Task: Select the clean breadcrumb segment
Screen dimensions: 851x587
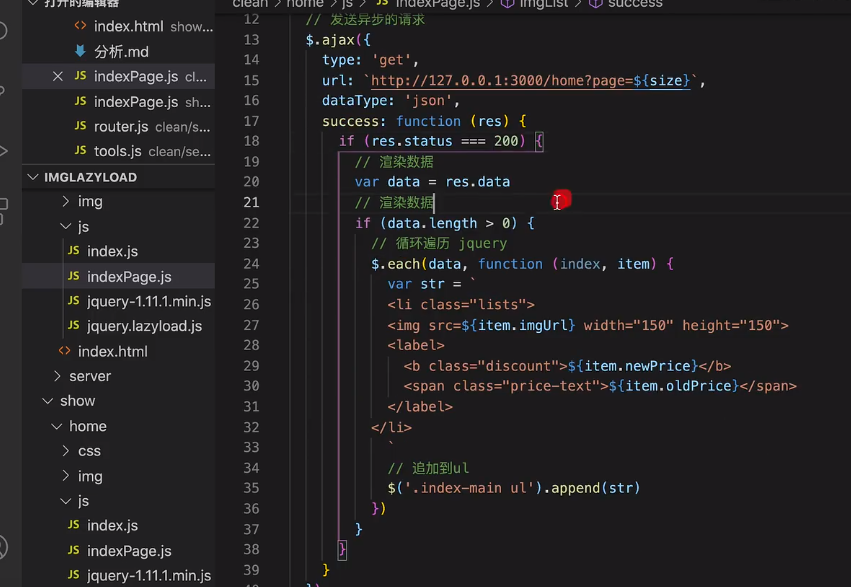Action: (x=250, y=4)
